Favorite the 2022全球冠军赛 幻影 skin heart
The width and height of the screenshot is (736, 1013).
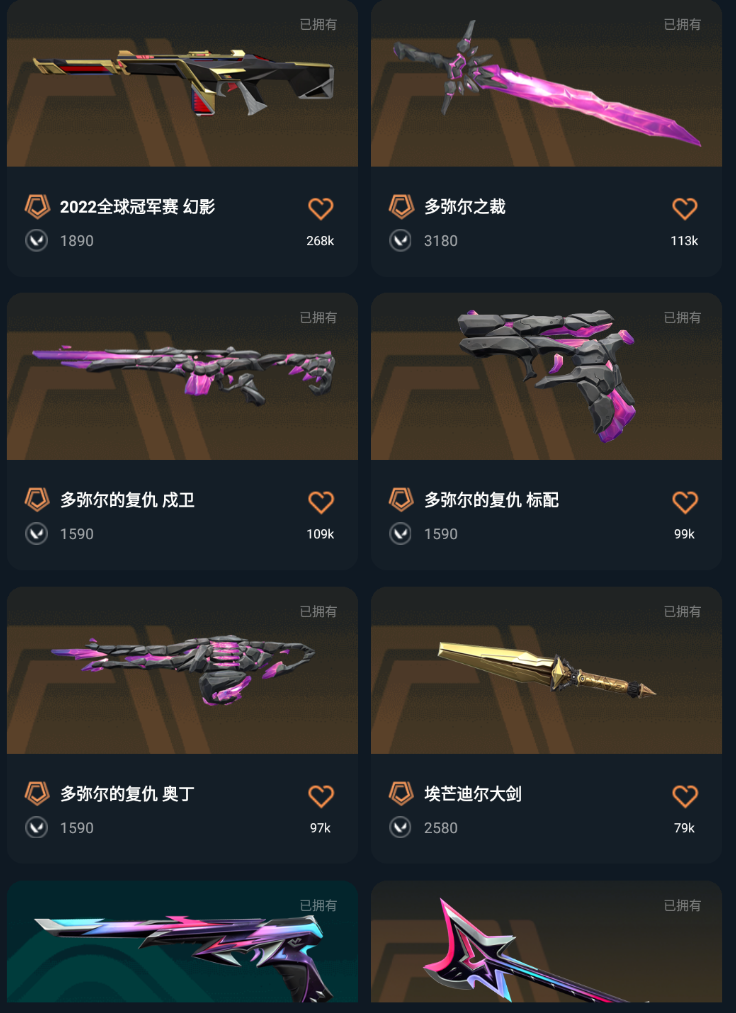[x=321, y=209]
